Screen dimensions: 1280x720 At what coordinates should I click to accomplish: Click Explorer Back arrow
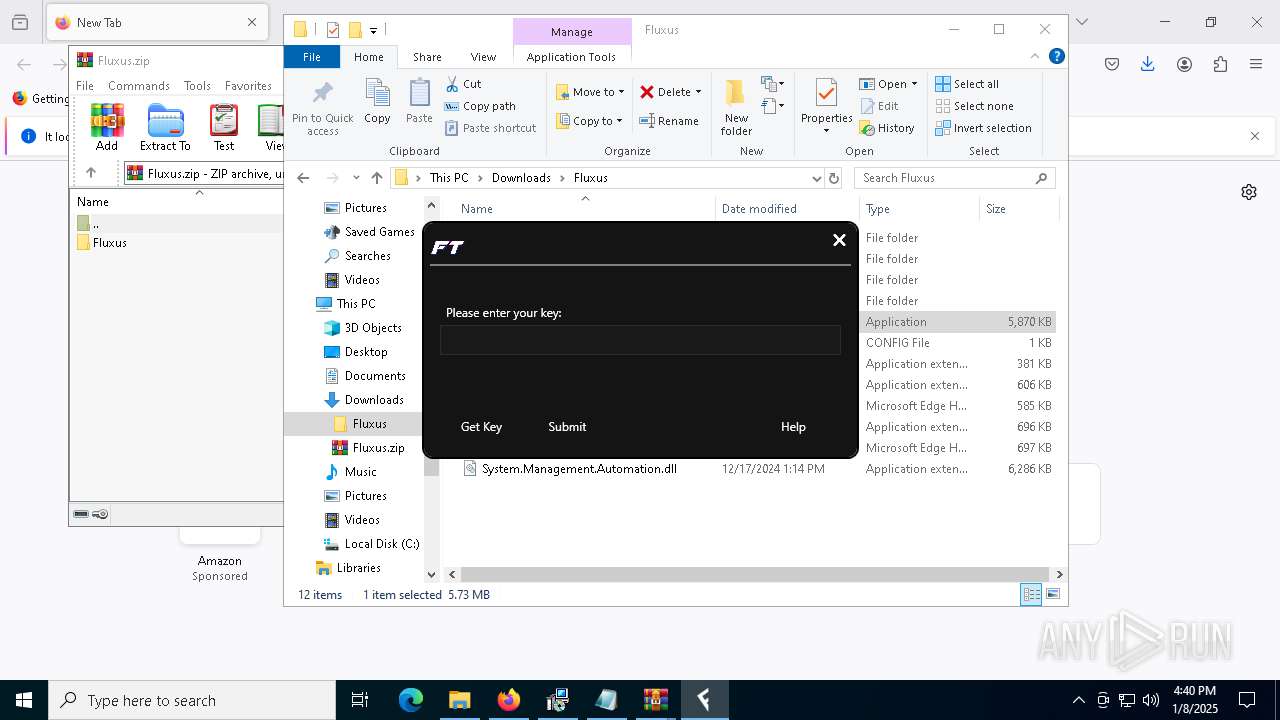click(303, 178)
